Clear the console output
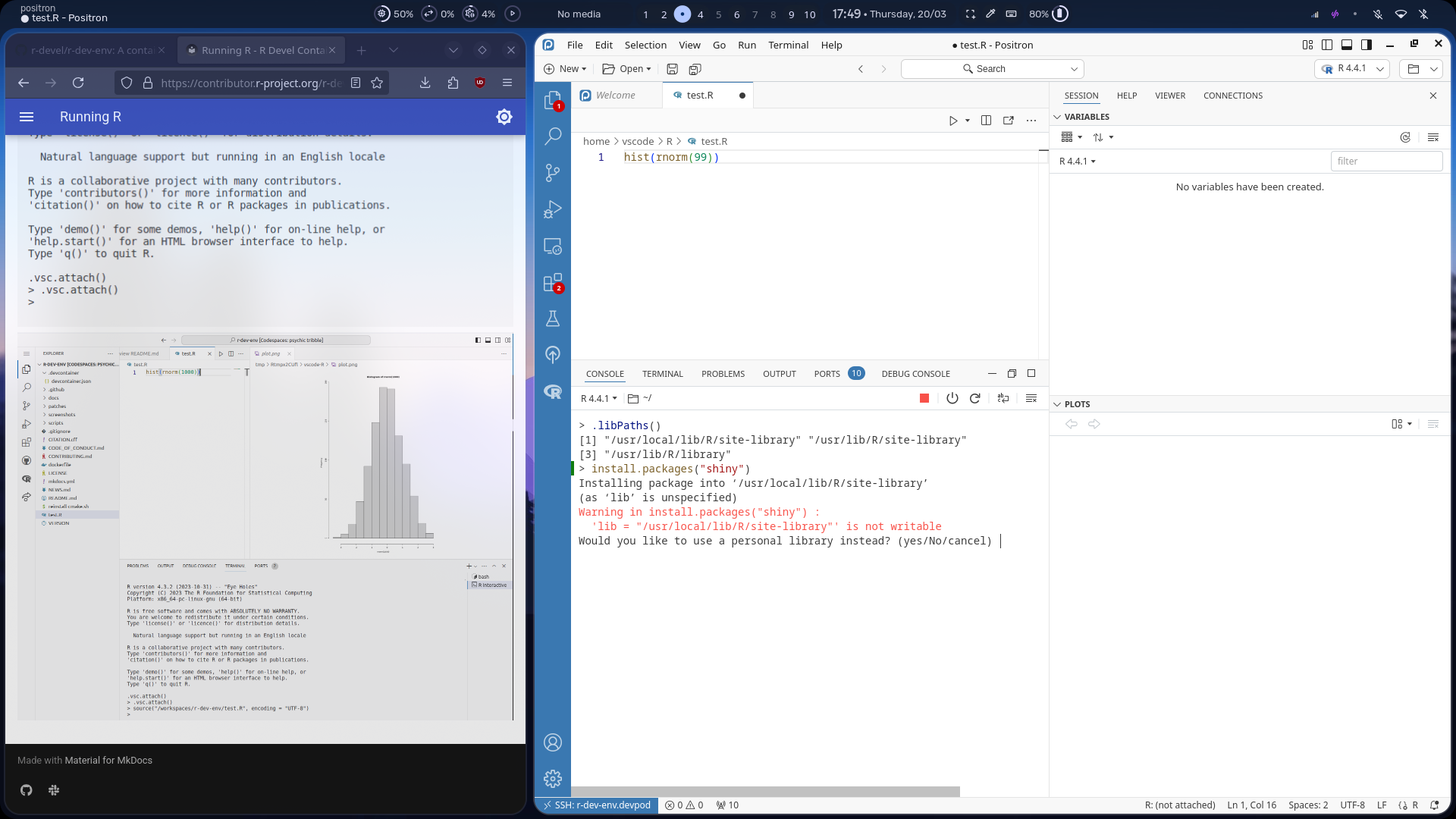Image resolution: width=1456 pixels, height=819 pixels. 1031,398
